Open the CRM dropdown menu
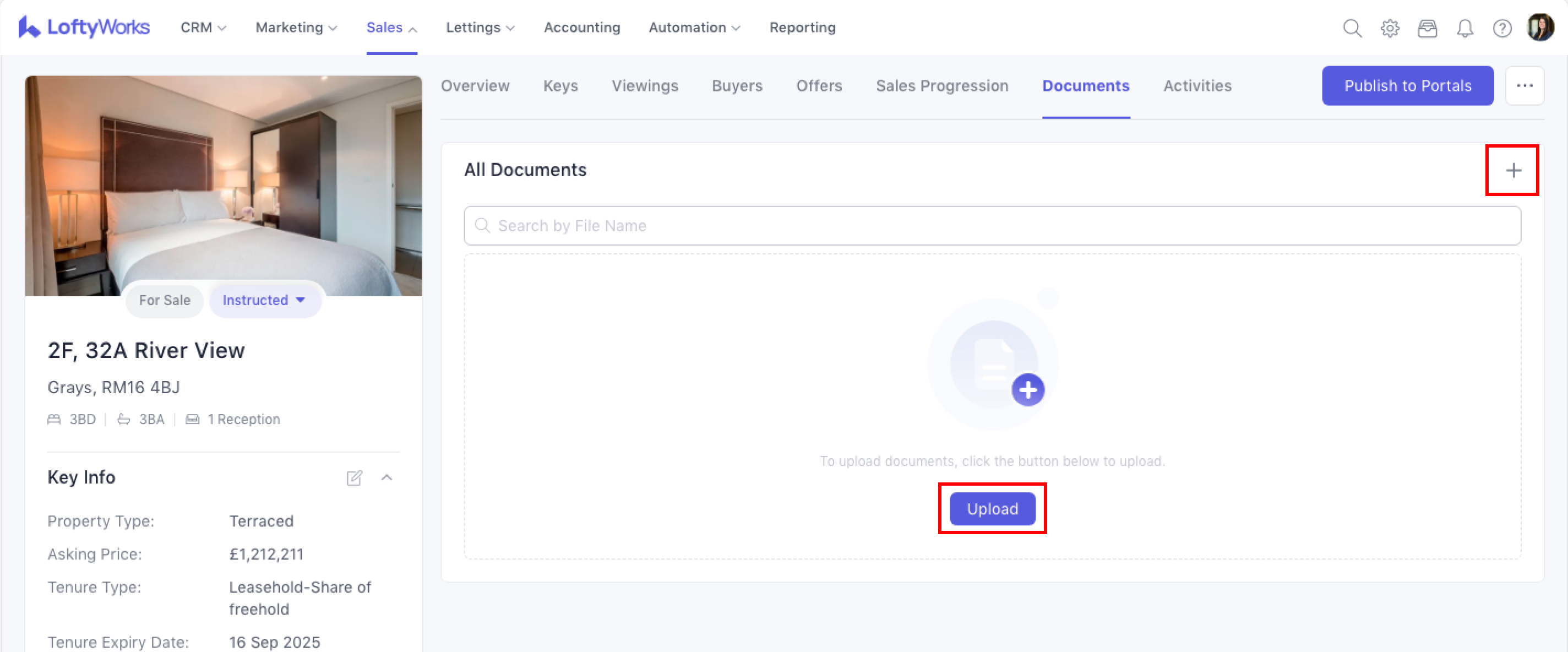 203,28
